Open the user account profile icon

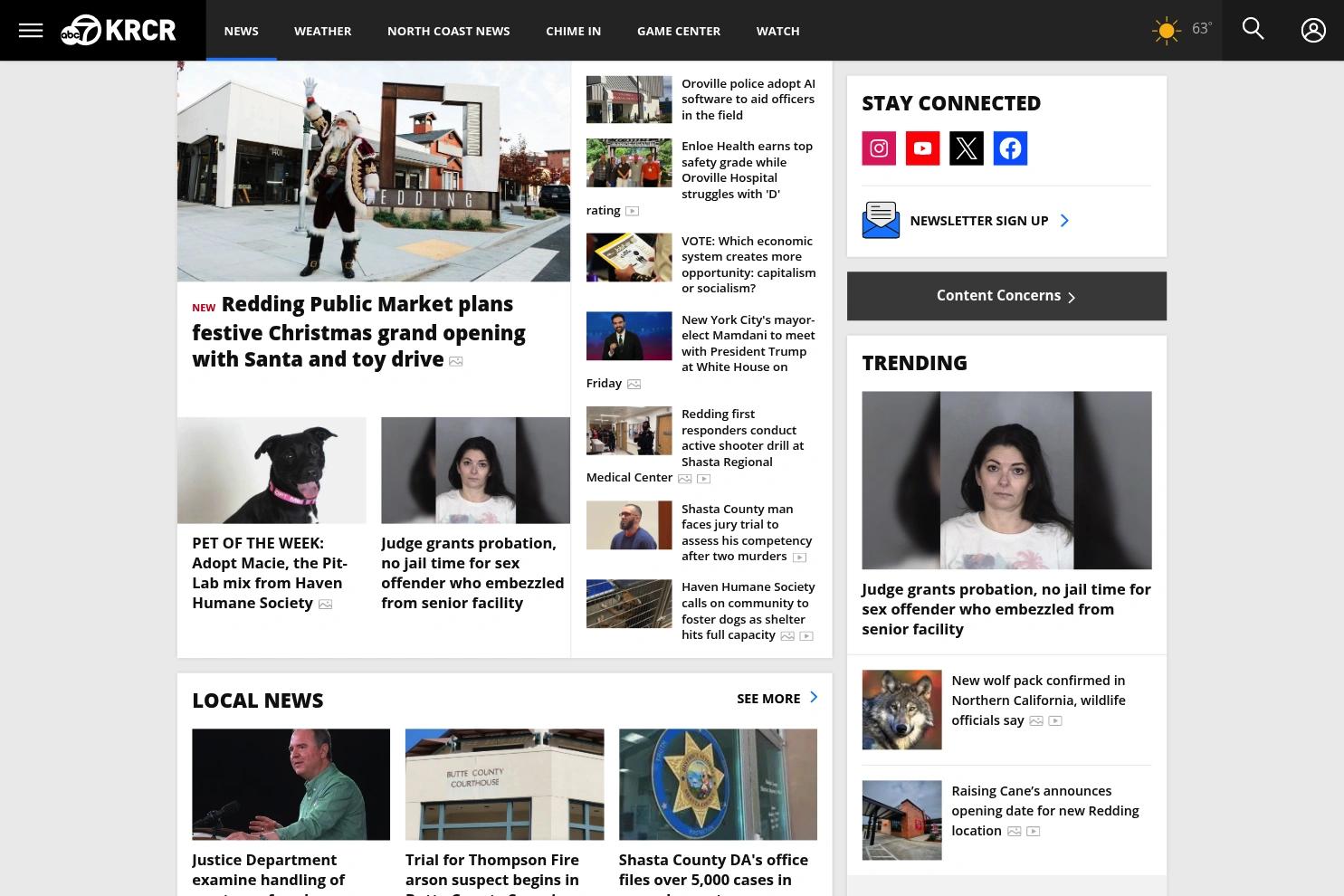1313,30
